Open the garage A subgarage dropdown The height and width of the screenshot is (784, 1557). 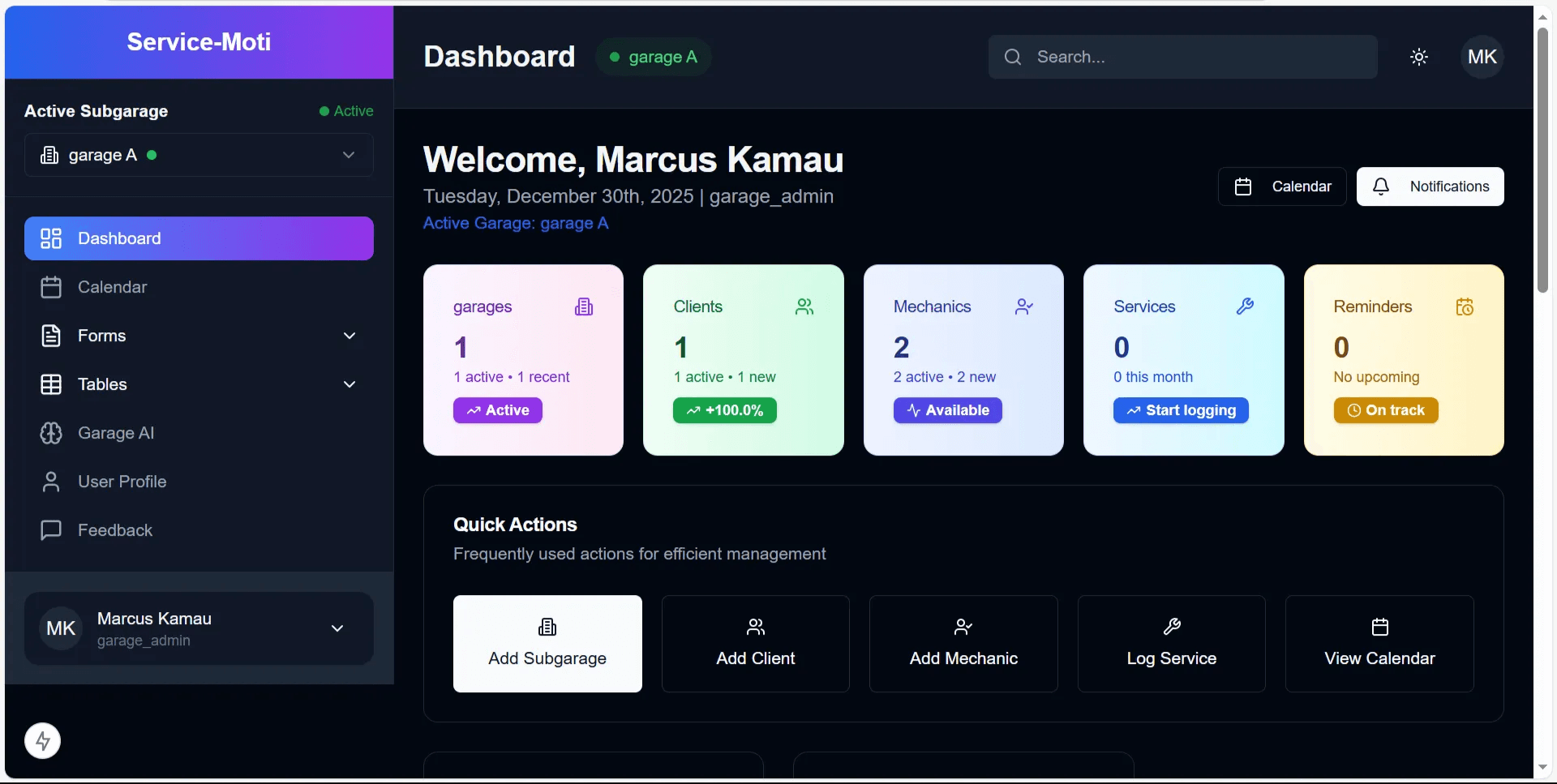pyautogui.click(x=199, y=155)
